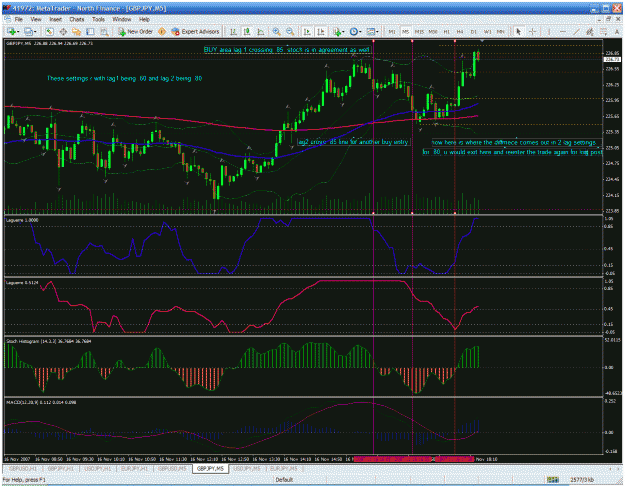Switch to GBPUSD,H1 chart tab

pos(23,469)
